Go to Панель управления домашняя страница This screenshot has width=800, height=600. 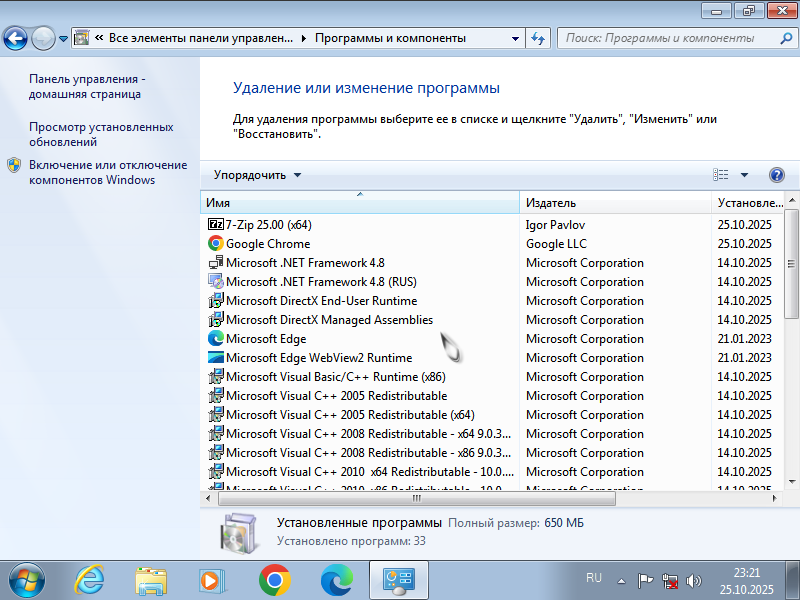point(87,86)
